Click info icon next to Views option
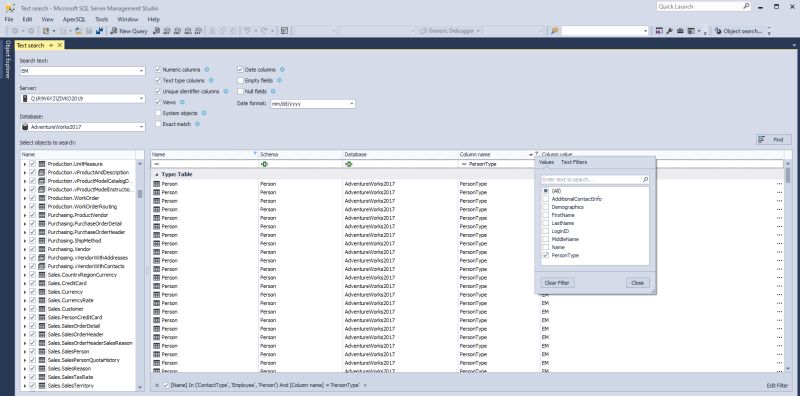The width and height of the screenshot is (800, 396). click(x=182, y=102)
